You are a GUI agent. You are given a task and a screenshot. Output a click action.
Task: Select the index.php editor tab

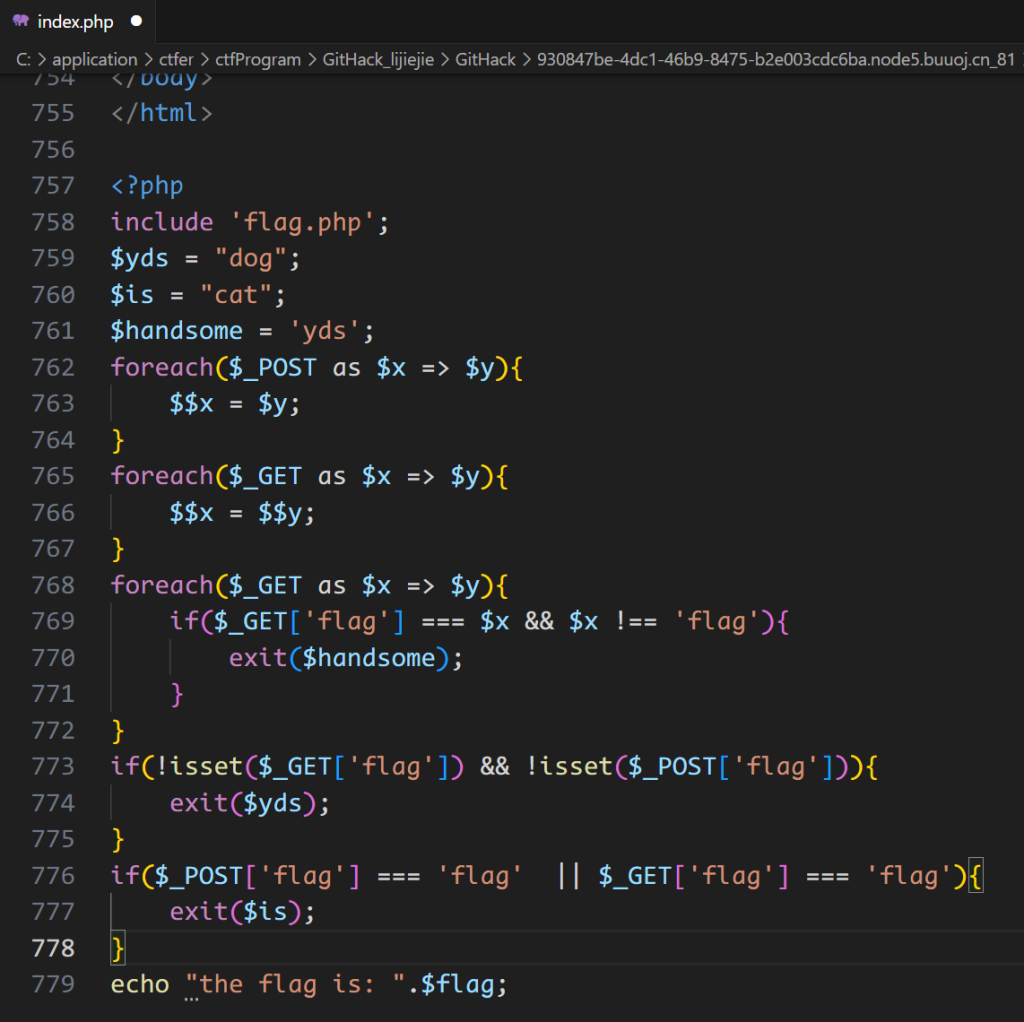click(75, 21)
